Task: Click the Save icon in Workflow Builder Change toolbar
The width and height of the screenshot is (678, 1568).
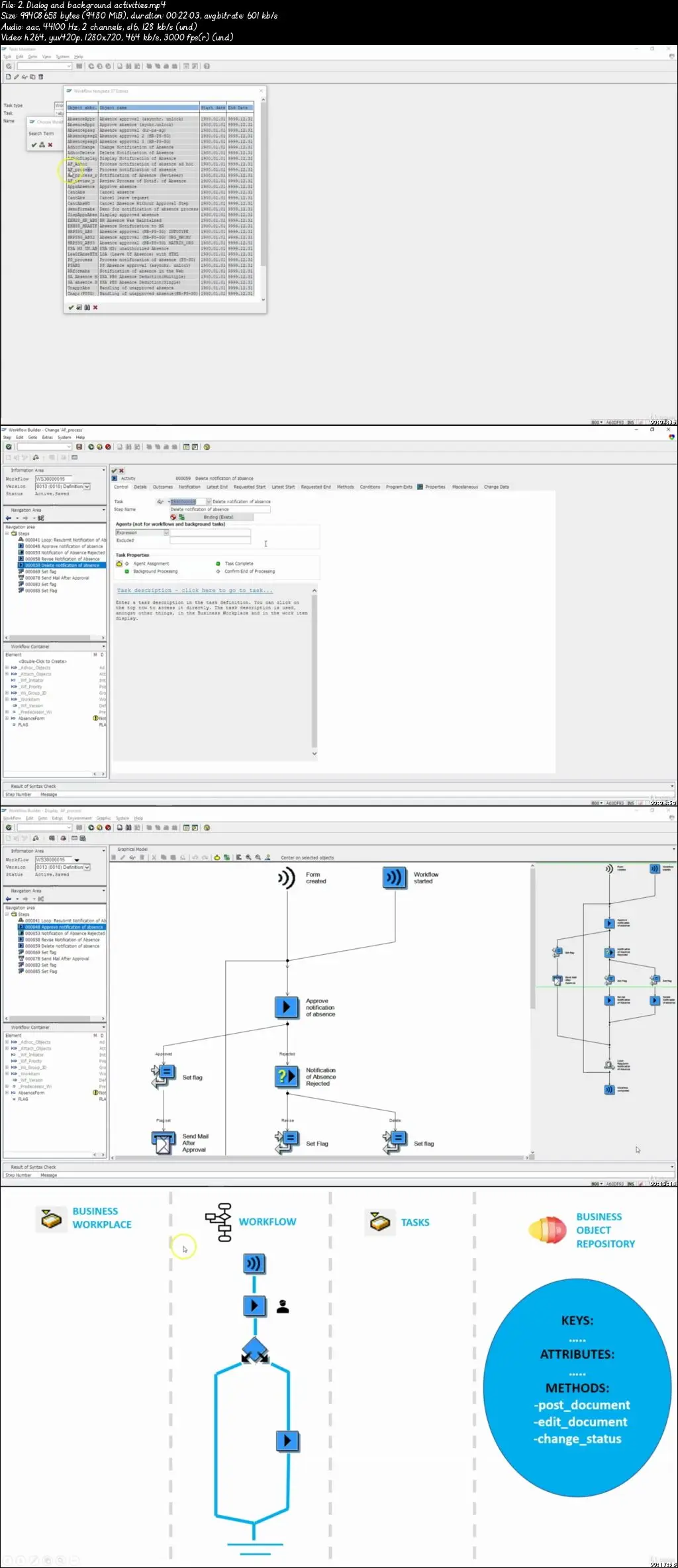Action: (79, 447)
